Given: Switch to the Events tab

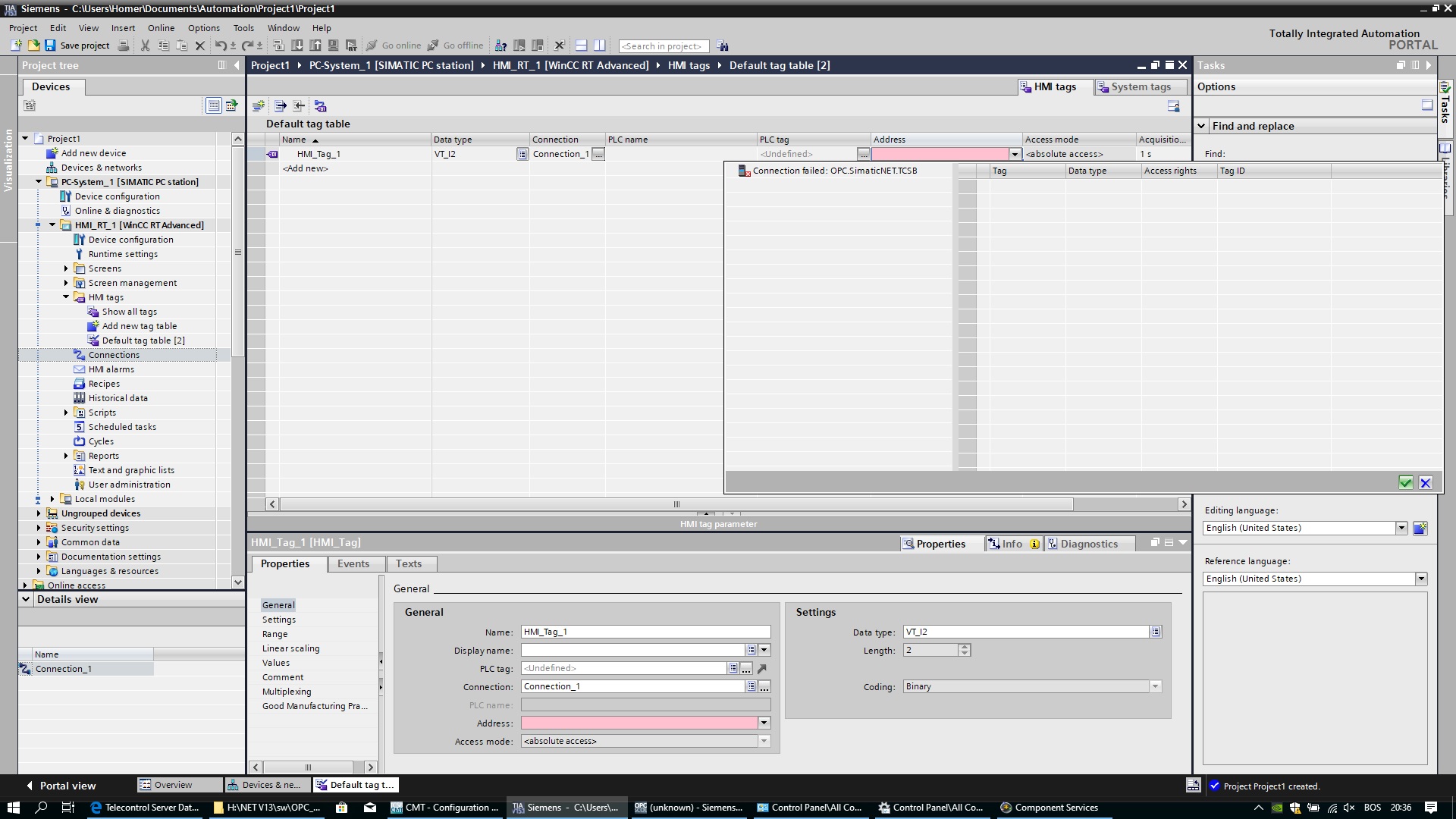Looking at the screenshot, I should [x=353, y=563].
